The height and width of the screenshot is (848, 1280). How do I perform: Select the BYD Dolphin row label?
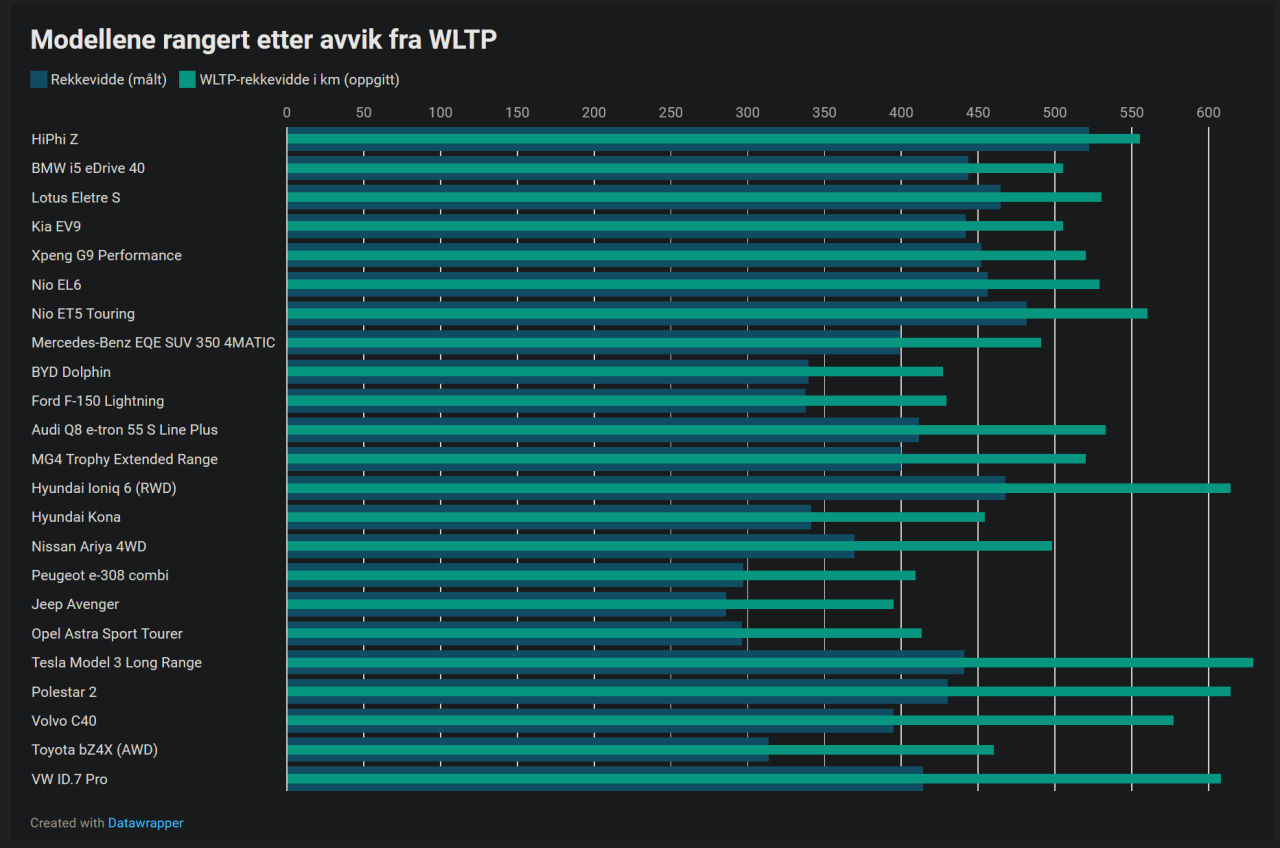(x=71, y=372)
